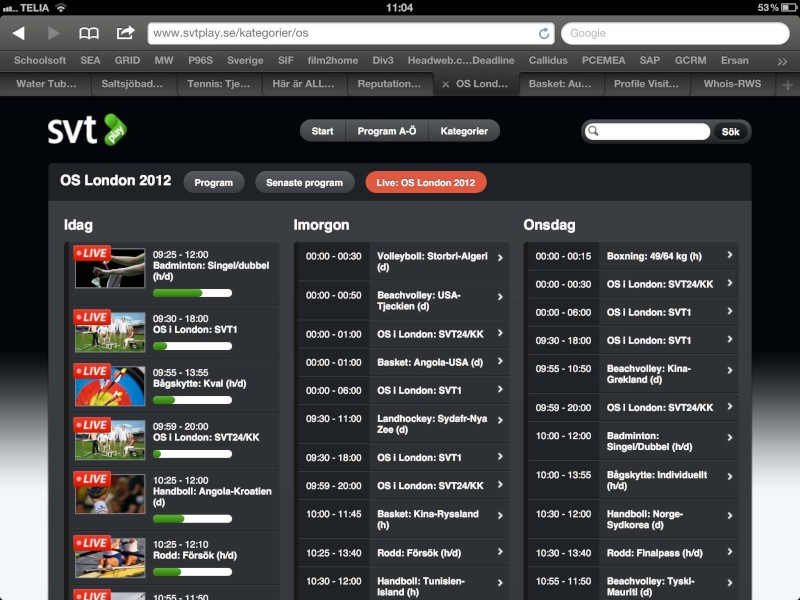Expand Beachvolley: USA-Tjeckien via its chevron
800x600 pixels.
(500, 297)
